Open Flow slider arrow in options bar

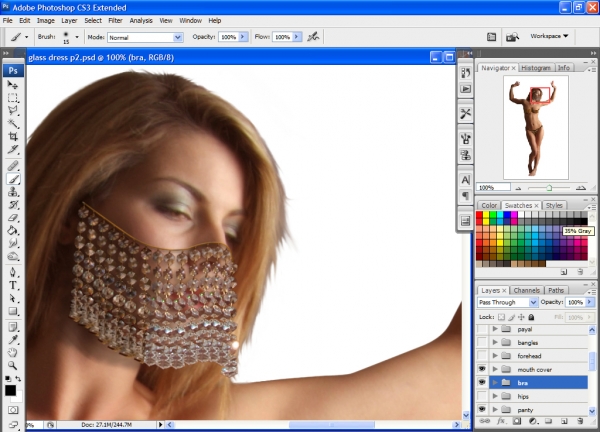coord(297,37)
